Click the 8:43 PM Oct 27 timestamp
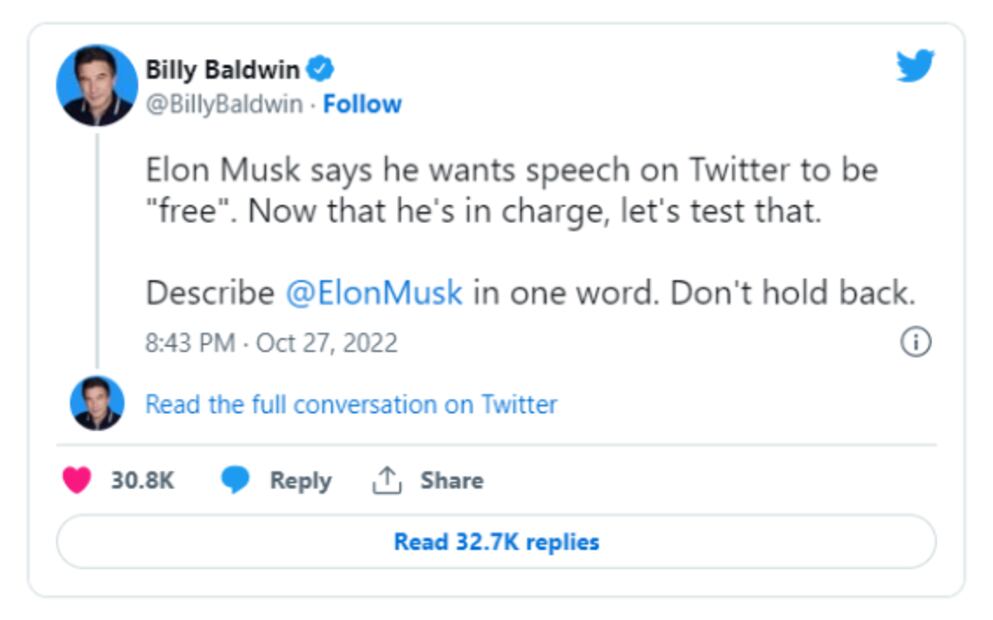 pyautogui.click(x=271, y=343)
